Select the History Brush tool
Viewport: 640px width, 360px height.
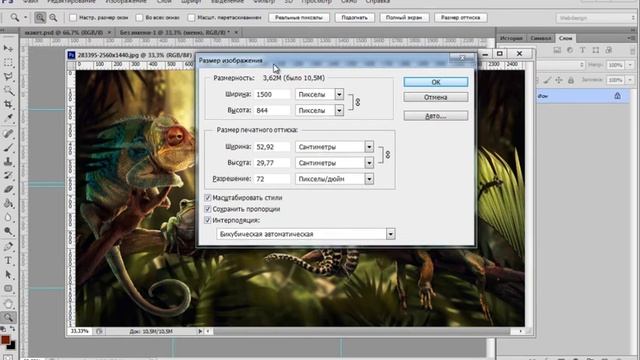point(8,175)
